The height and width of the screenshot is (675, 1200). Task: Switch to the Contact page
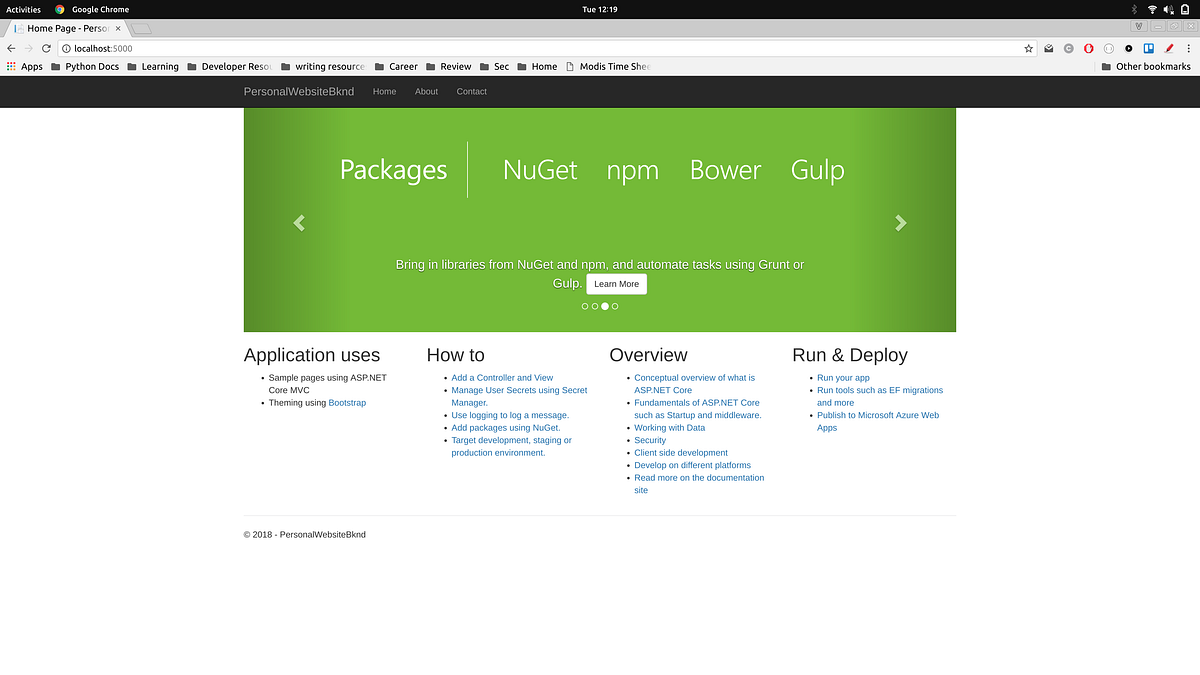click(471, 91)
